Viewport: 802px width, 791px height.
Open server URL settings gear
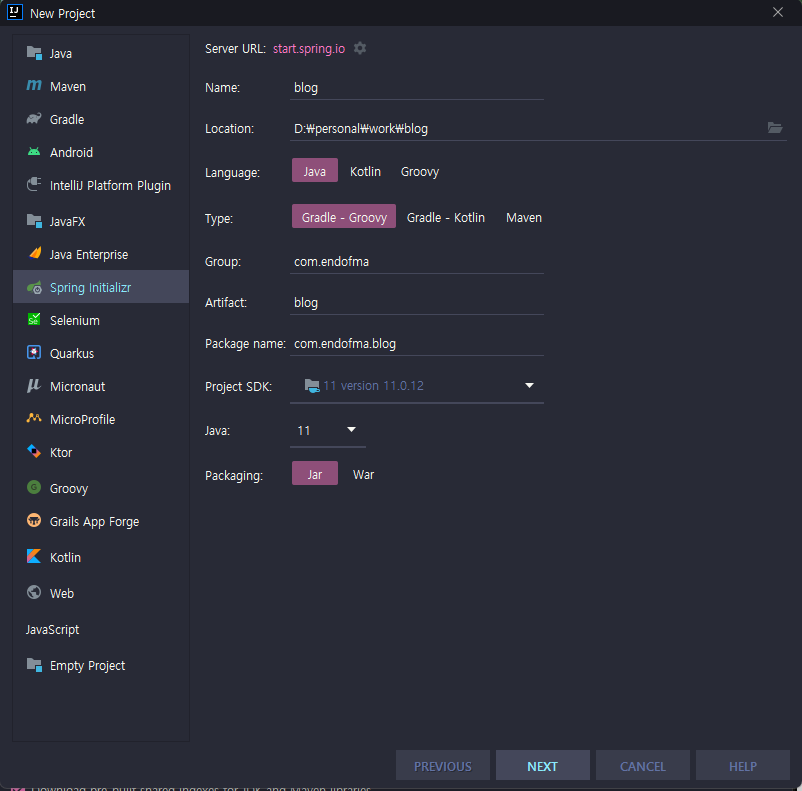pos(360,48)
